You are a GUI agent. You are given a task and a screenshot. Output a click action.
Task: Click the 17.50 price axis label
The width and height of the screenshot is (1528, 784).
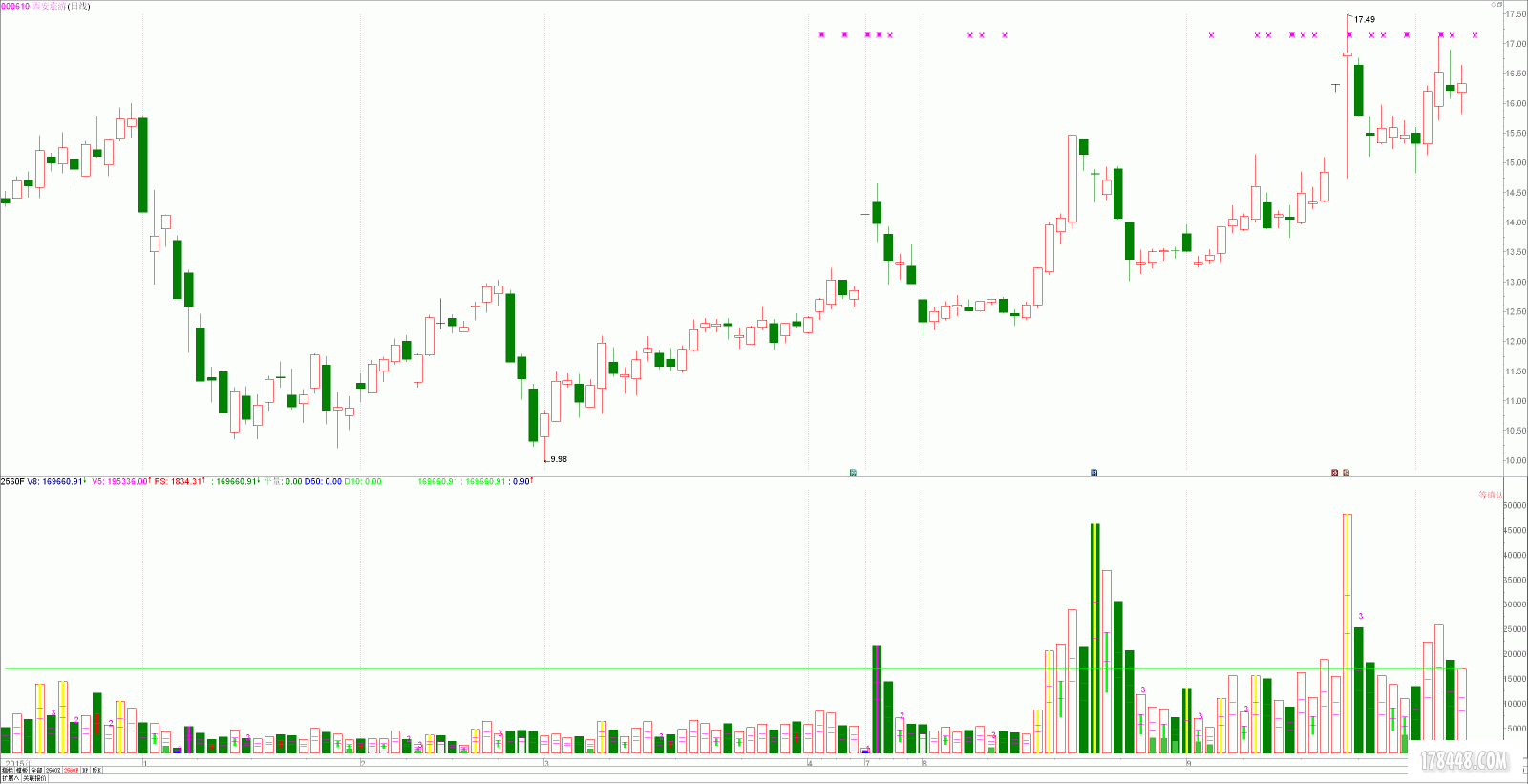(1516, 14)
